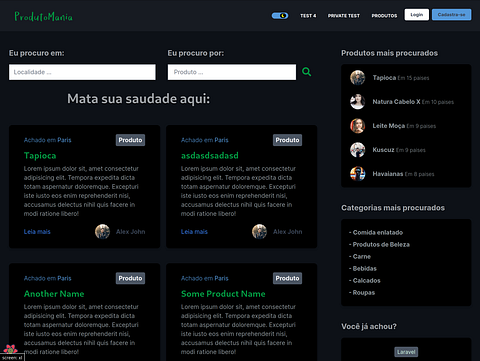Open the TEST 4 menu item

(308, 16)
